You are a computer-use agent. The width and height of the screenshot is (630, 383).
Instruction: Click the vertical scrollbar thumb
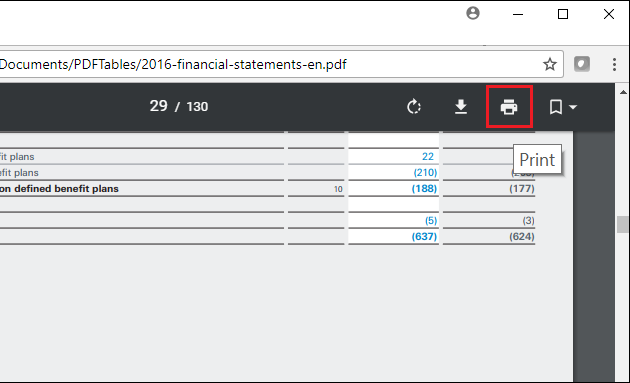(622, 224)
